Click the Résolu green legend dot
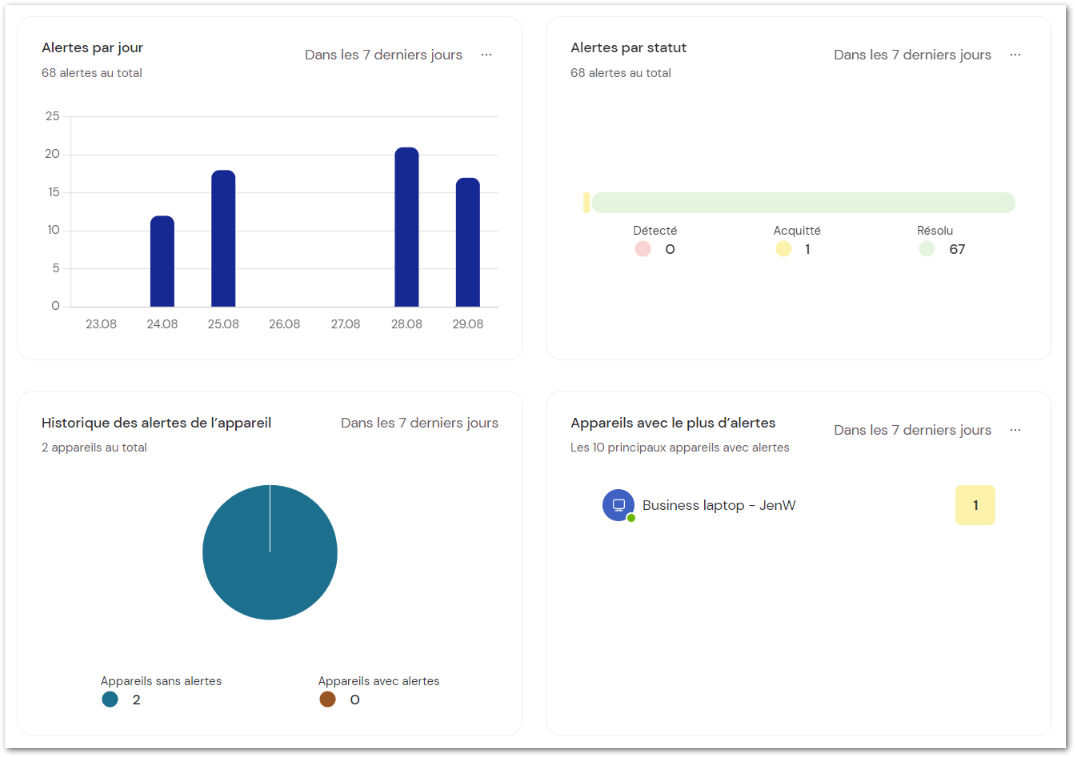The height and width of the screenshot is (757, 1075). tap(927, 249)
